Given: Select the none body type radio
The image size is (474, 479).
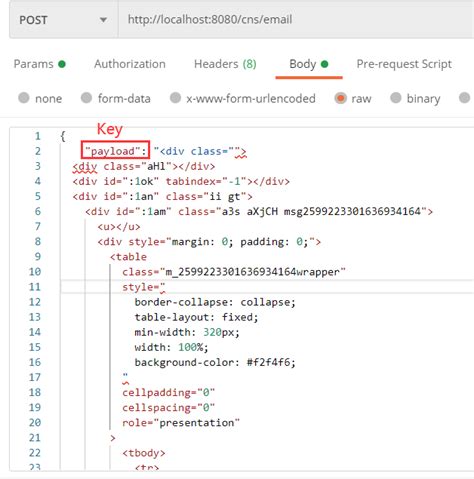Looking at the screenshot, I should pos(24,98).
